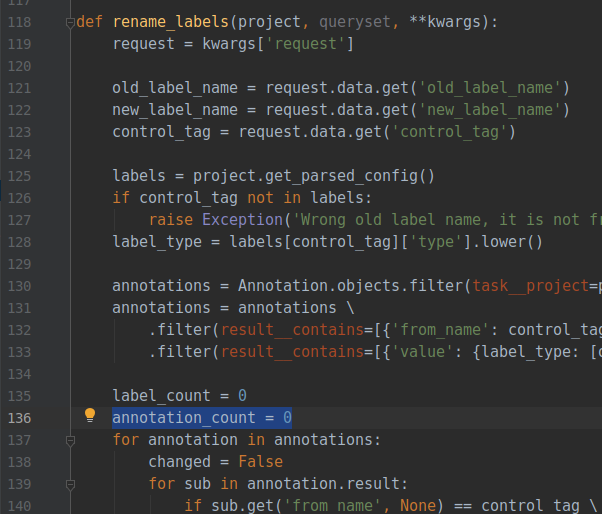Click 'annotation.result' on line 139
This screenshot has height=514, width=602.
tap(323, 484)
